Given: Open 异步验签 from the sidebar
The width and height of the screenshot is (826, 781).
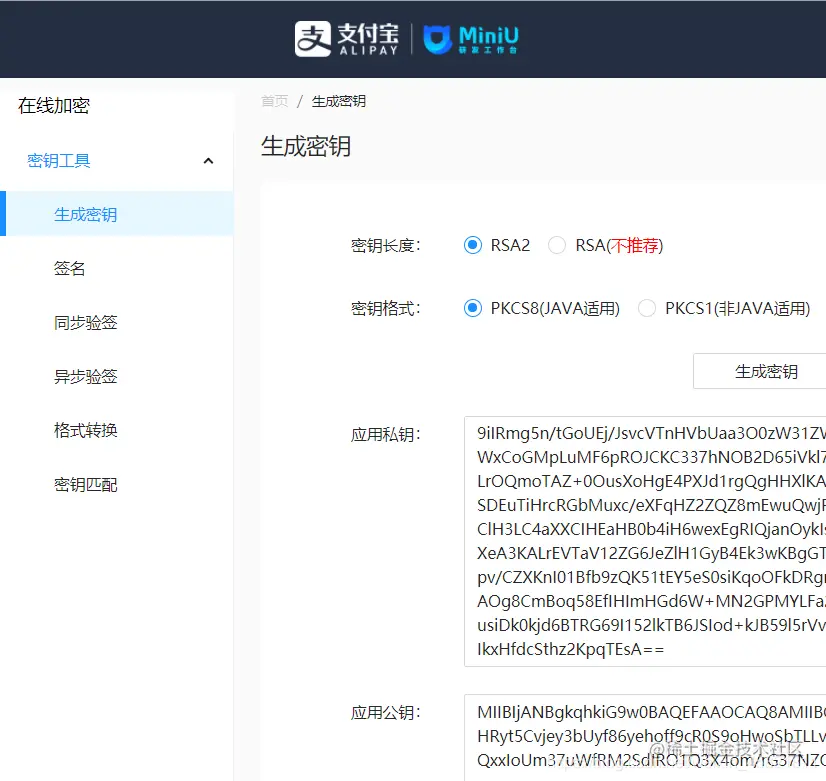Looking at the screenshot, I should [85, 377].
